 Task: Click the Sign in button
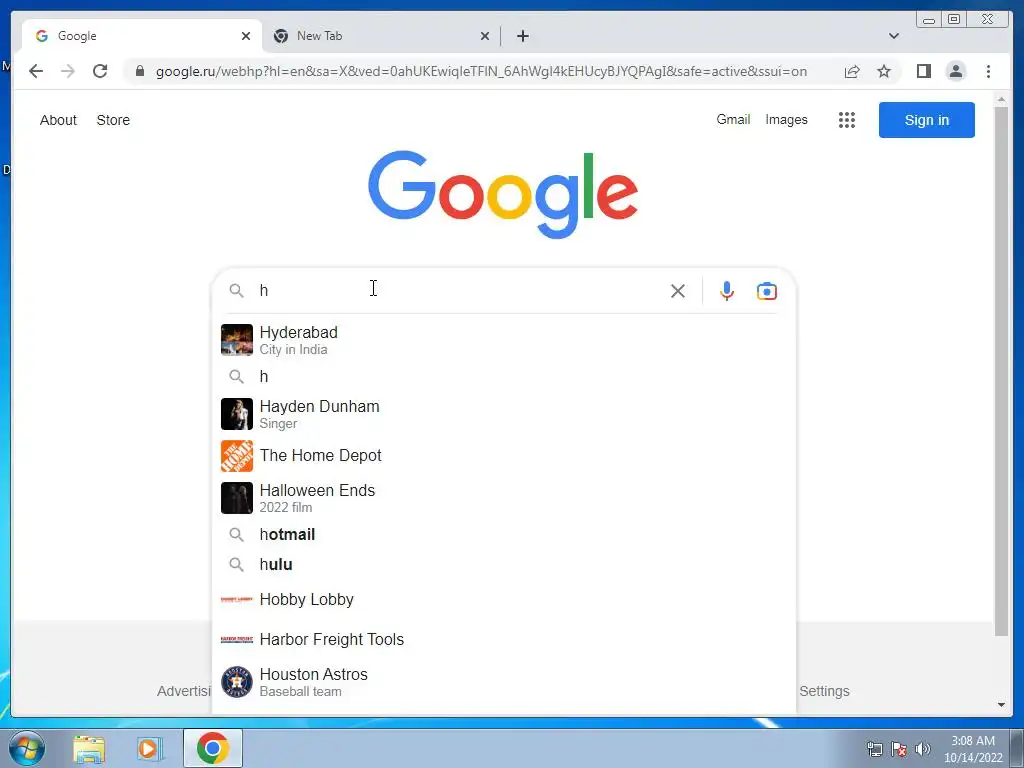[x=926, y=120]
